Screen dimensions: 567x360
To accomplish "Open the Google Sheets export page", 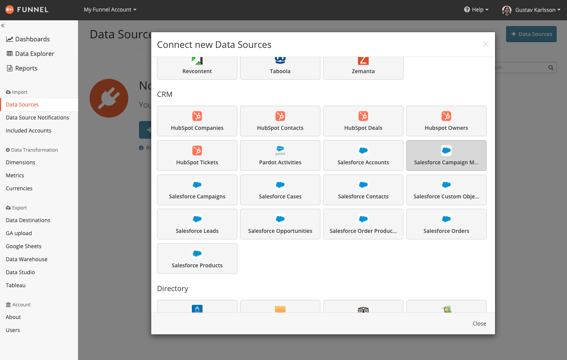I will [x=24, y=246].
